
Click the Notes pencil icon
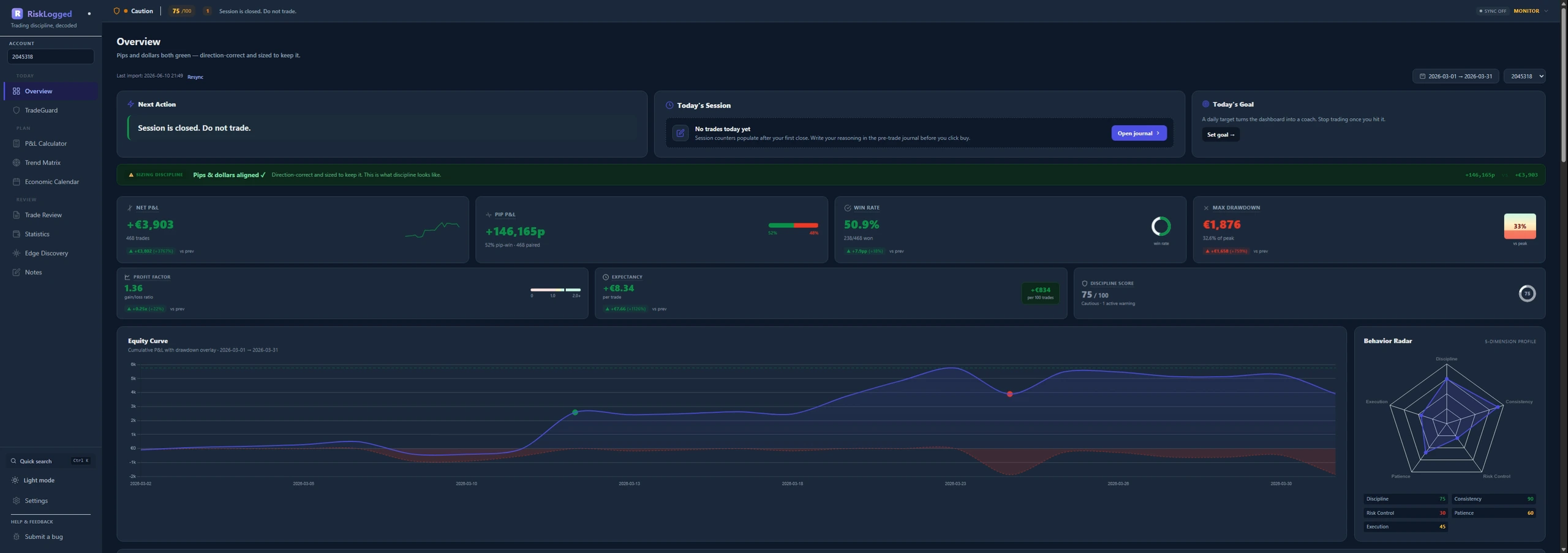(17, 272)
